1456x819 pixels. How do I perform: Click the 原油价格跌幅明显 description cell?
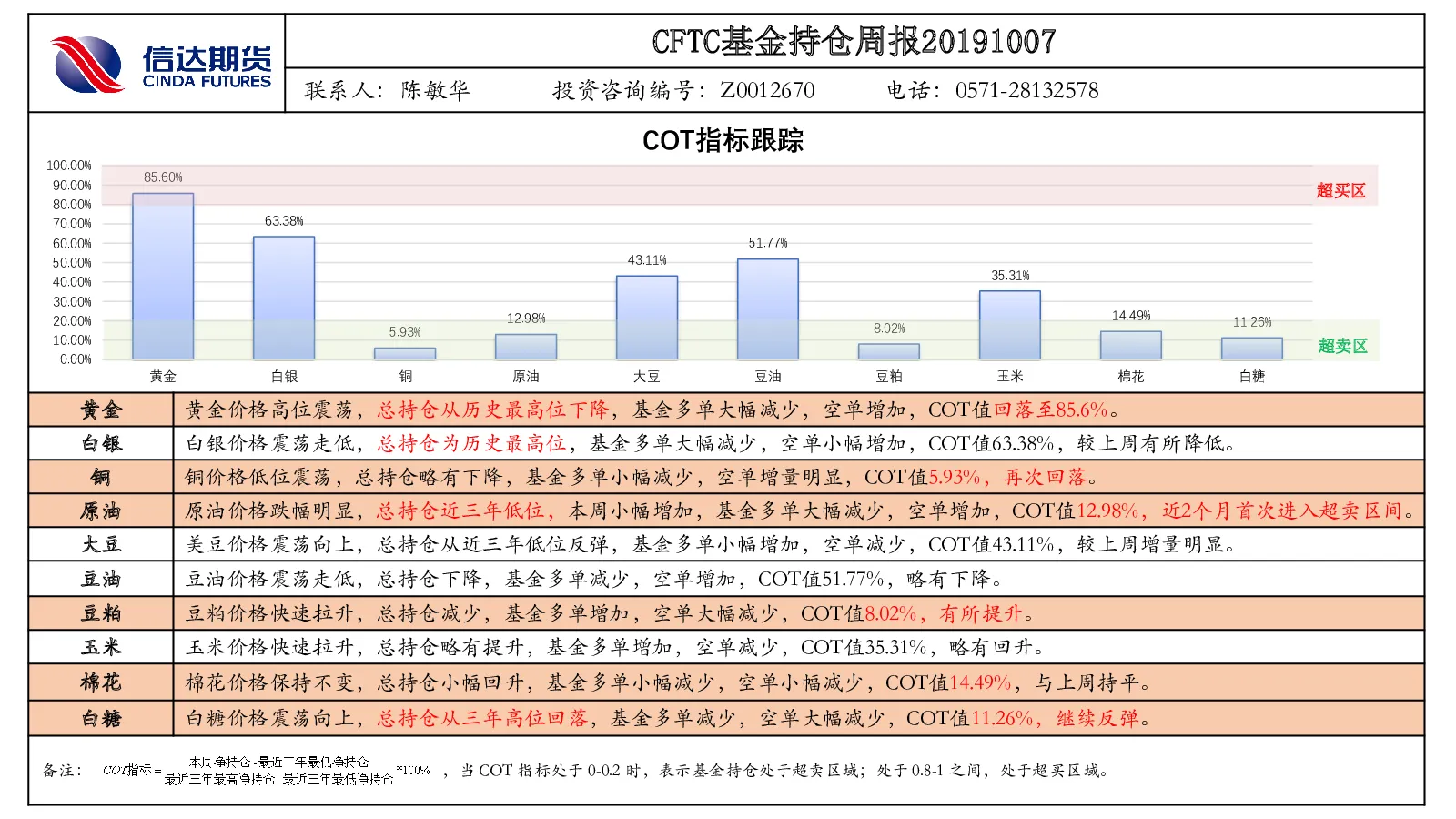click(x=799, y=511)
